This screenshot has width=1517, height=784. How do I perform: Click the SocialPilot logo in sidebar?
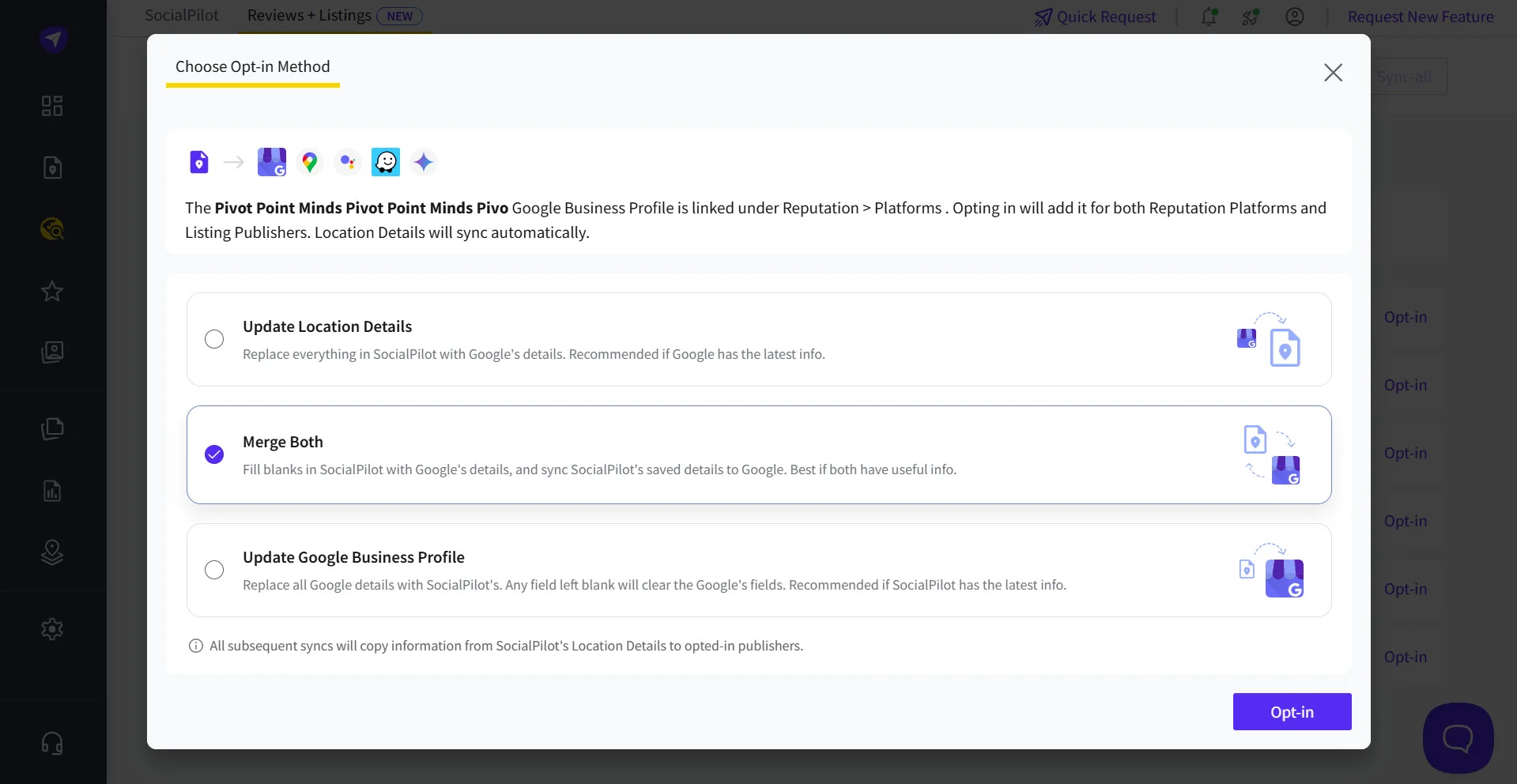pyautogui.click(x=53, y=39)
